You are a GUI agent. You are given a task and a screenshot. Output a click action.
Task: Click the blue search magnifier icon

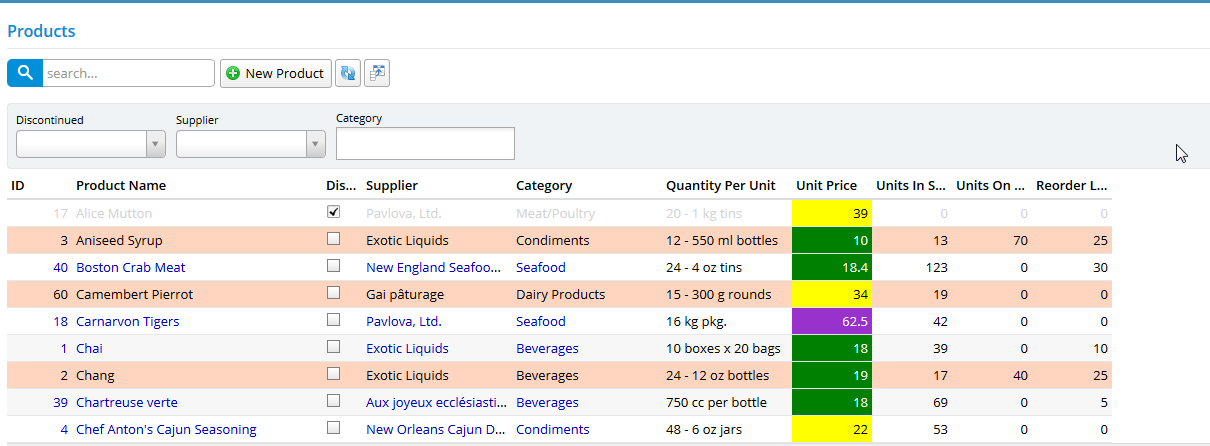click(25, 73)
